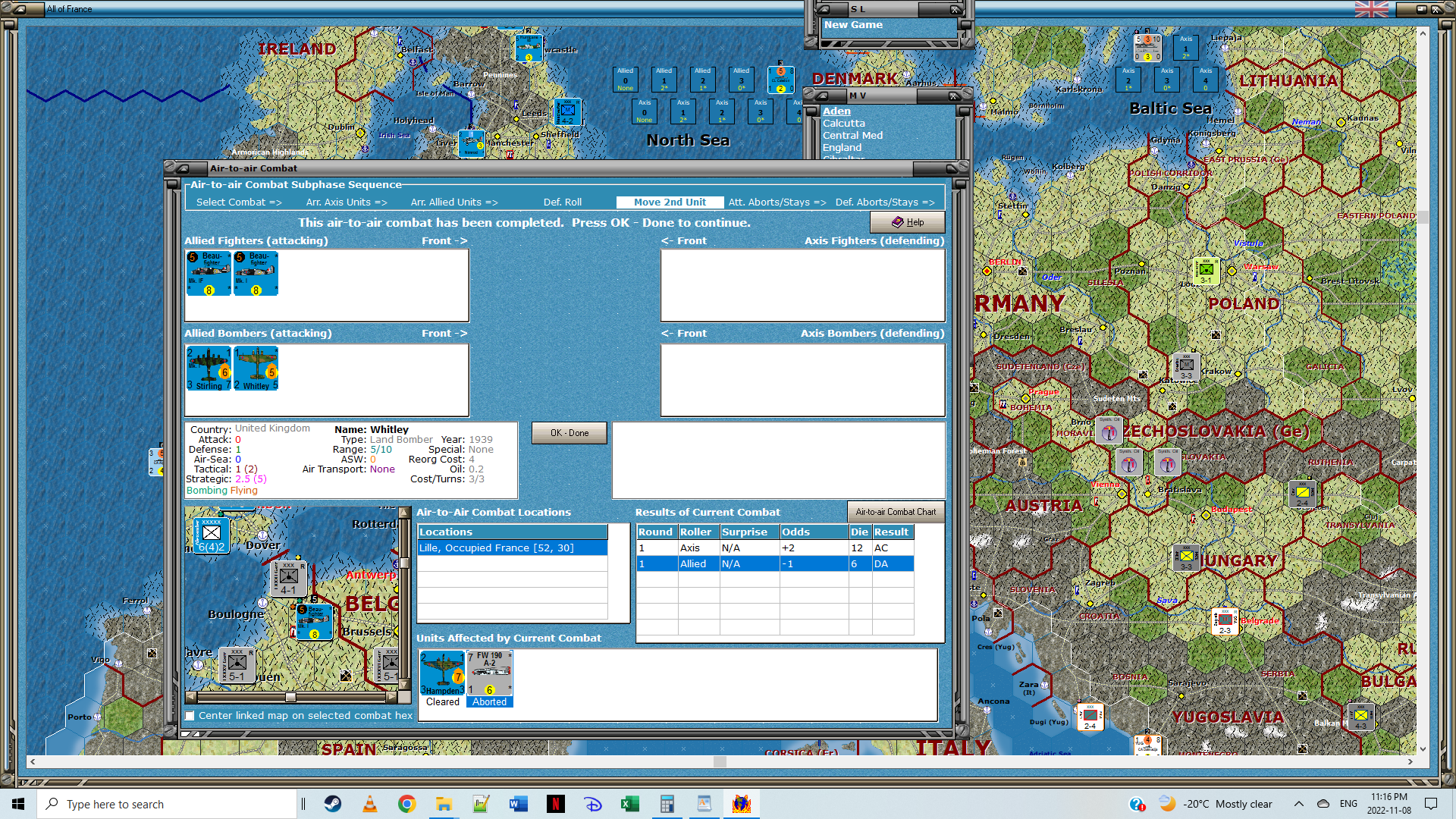Enable center linked map on combat hex
1456x819 pixels.
coord(190,715)
